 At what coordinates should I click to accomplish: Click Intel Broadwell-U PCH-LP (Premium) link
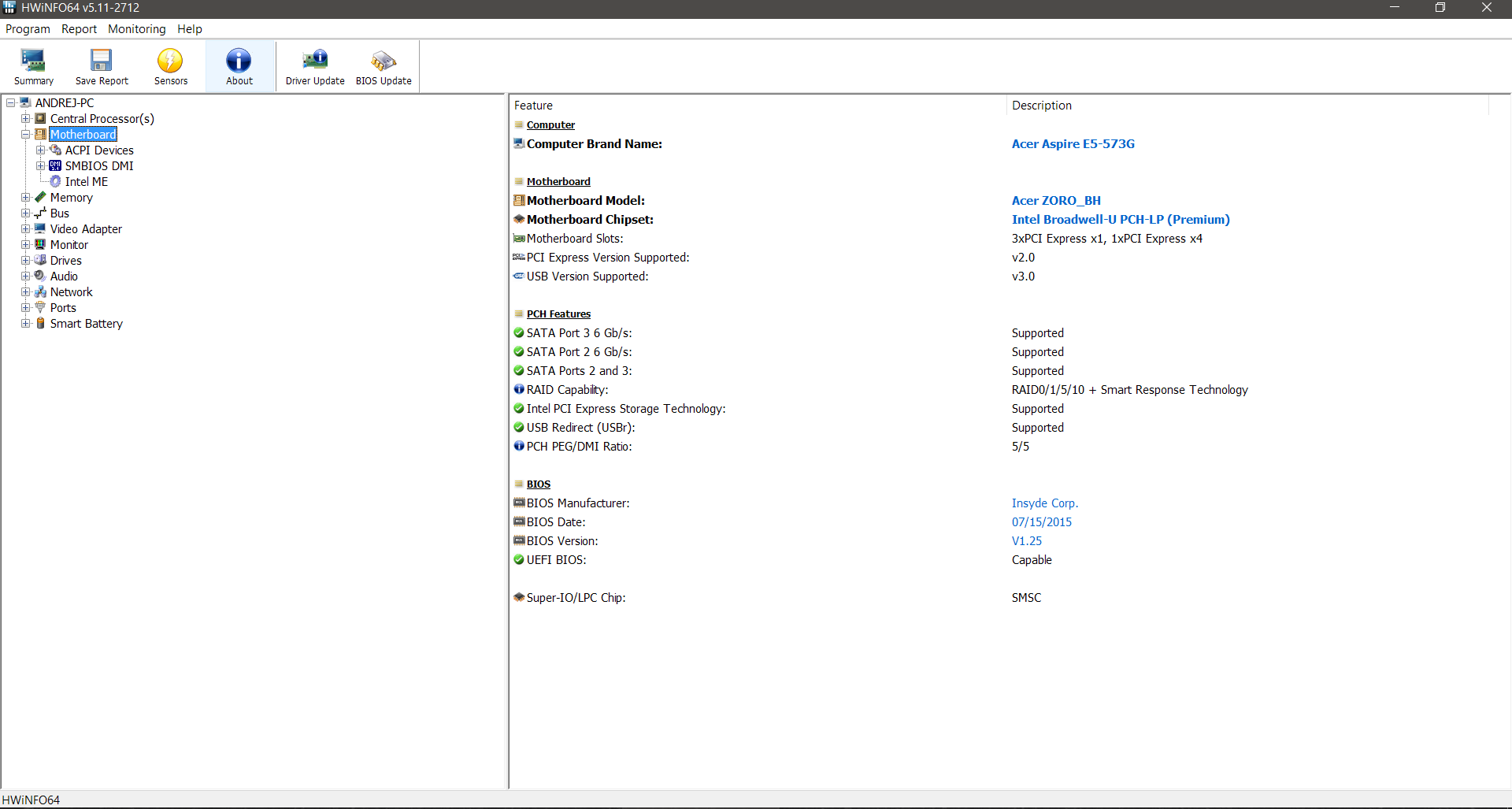tap(1121, 219)
